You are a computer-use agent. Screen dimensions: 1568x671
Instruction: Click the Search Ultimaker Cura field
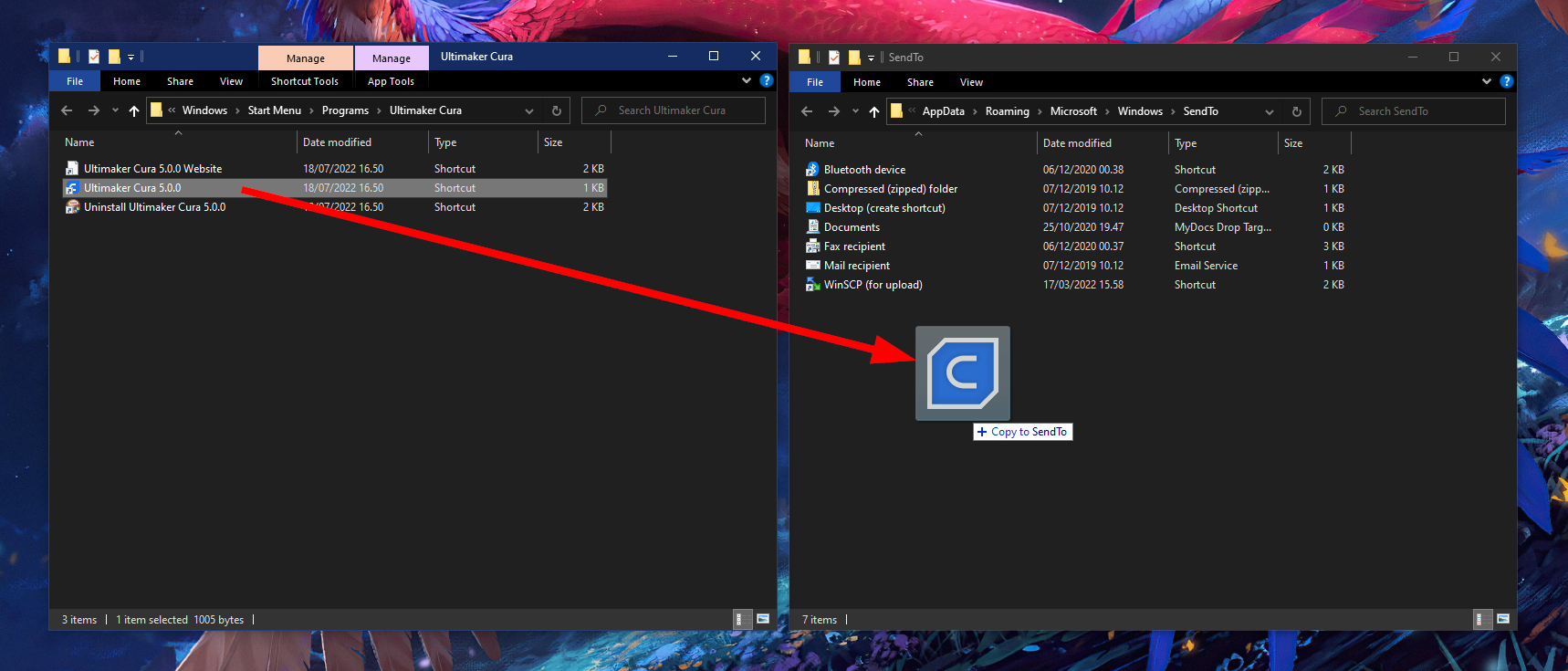(x=674, y=110)
